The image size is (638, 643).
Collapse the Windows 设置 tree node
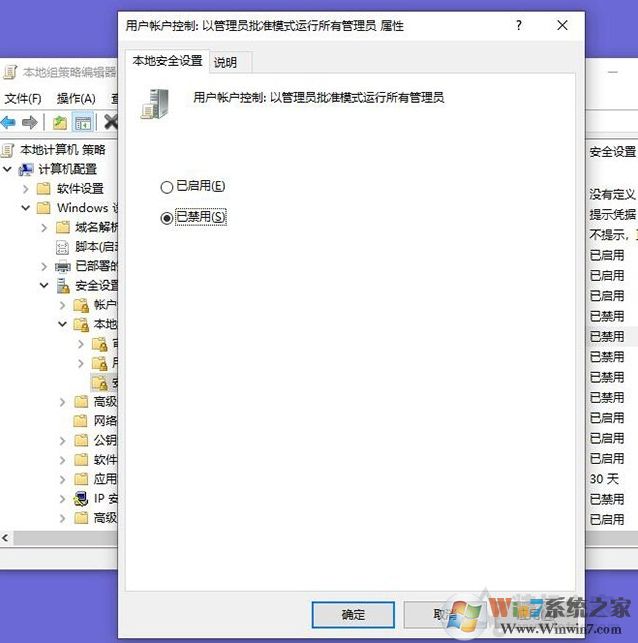click(x=26, y=207)
